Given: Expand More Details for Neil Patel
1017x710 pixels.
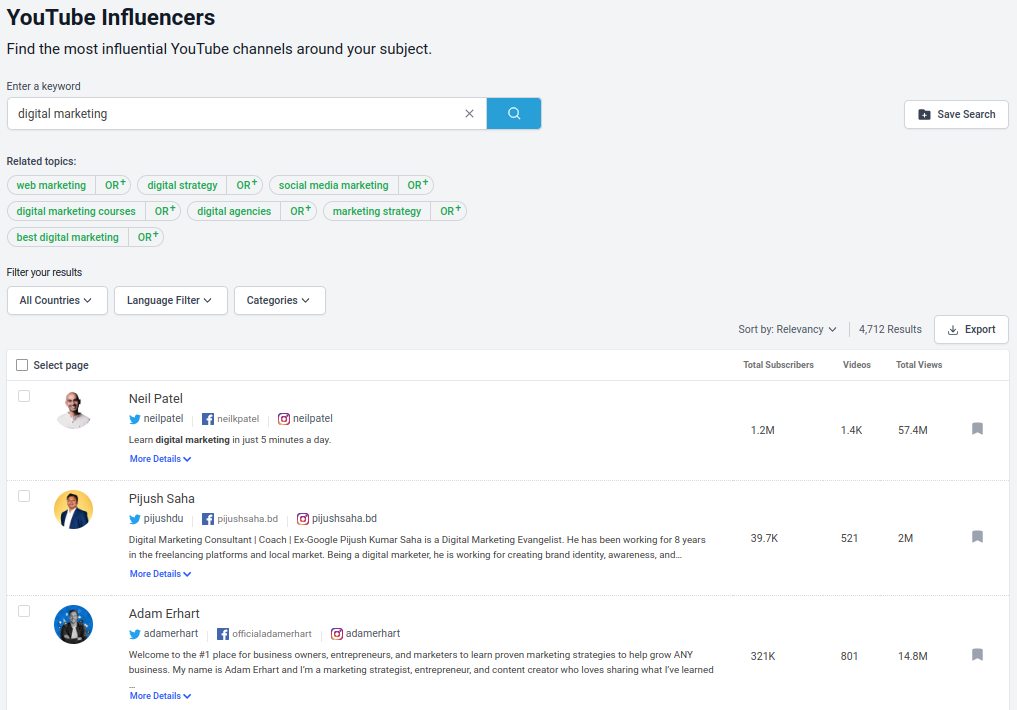Looking at the screenshot, I should [160, 458].
